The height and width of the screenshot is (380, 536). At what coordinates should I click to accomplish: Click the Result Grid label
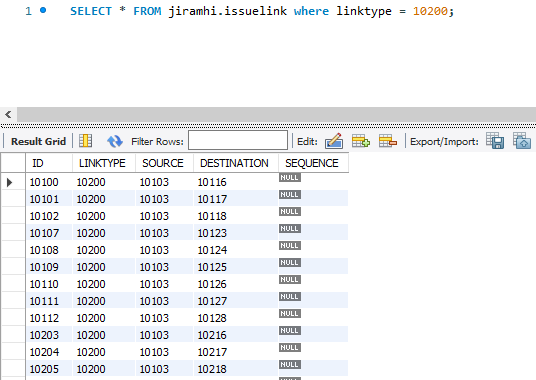coord(38,141)
